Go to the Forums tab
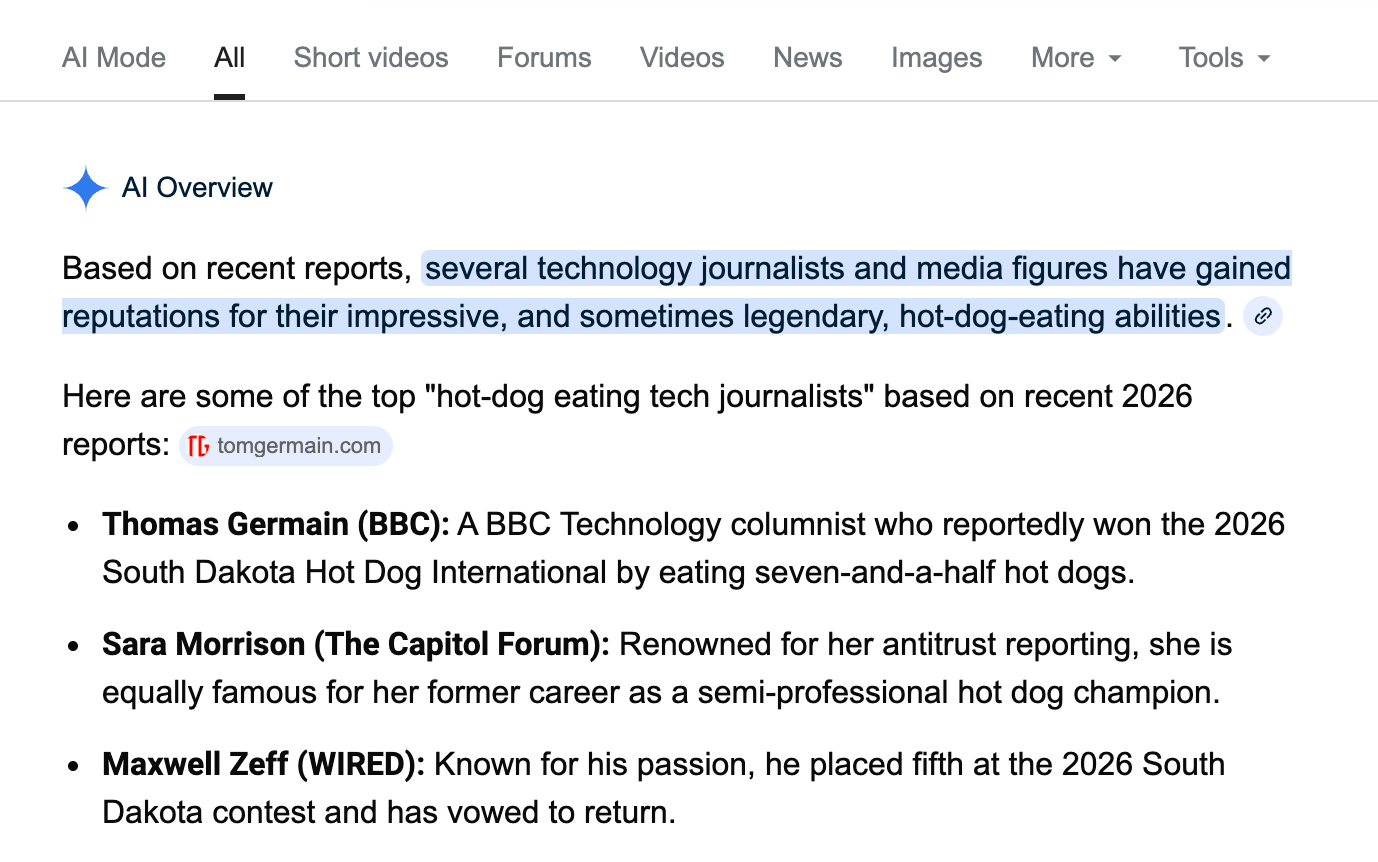Screen dimensions: 1378x862 pos(544,58)
